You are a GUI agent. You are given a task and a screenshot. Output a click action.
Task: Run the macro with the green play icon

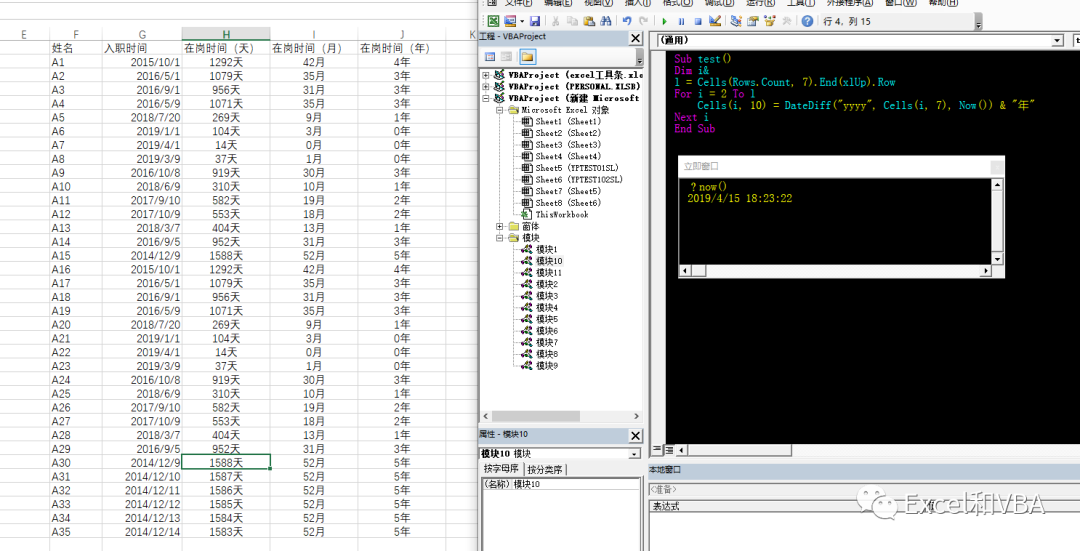[x=665, y=21]
